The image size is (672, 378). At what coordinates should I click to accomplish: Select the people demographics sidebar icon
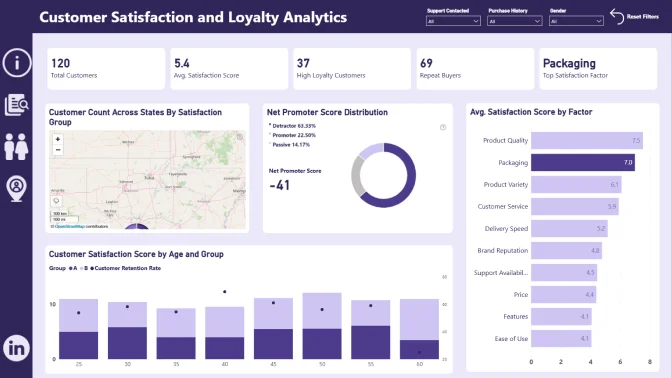pos(16,147)
